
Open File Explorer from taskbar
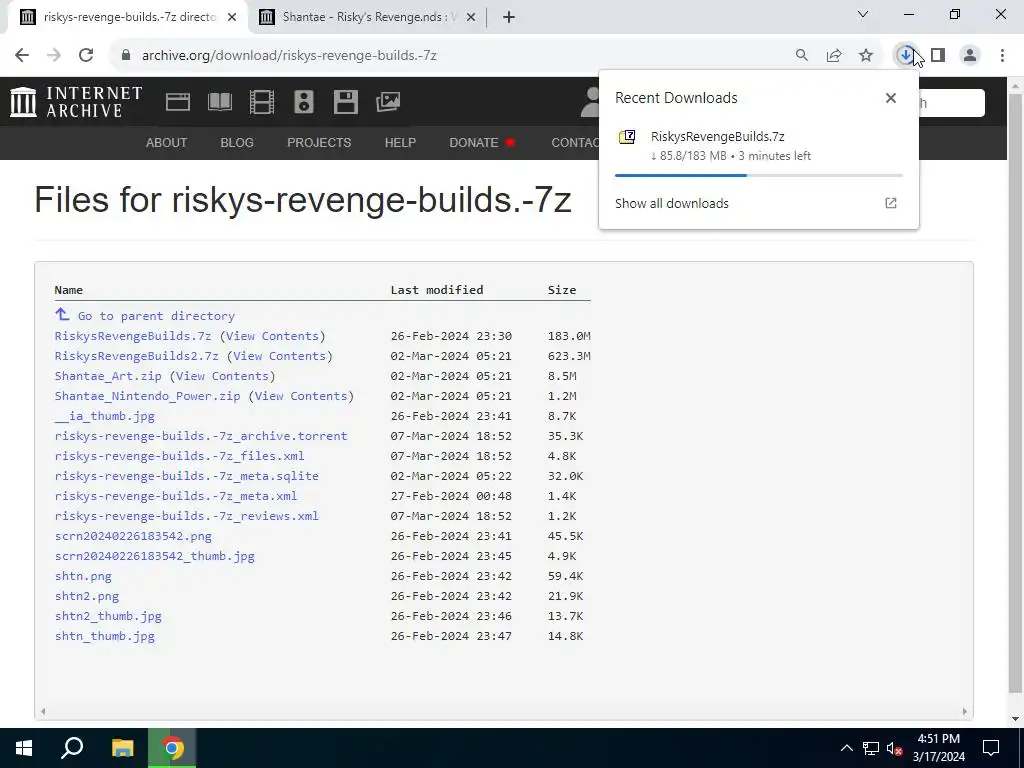click(x=122, y=748)
